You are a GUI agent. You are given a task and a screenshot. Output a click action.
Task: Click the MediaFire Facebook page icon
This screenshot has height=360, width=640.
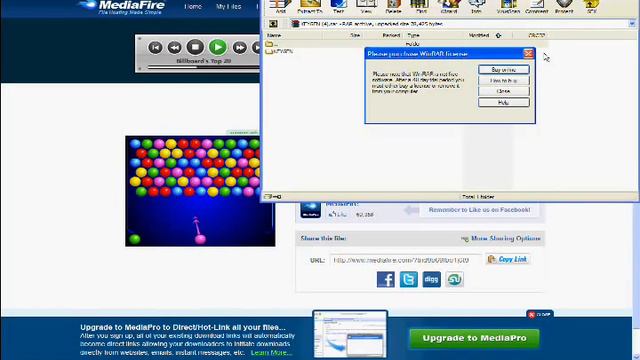[x=311, y=209]
